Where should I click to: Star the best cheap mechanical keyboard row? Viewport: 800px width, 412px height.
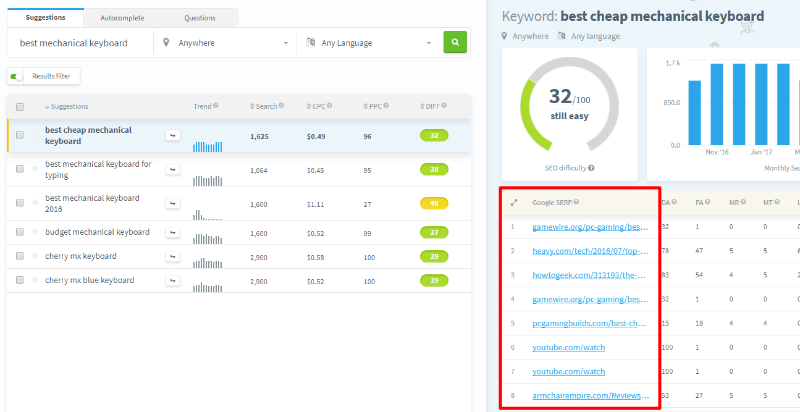(35, 135)
